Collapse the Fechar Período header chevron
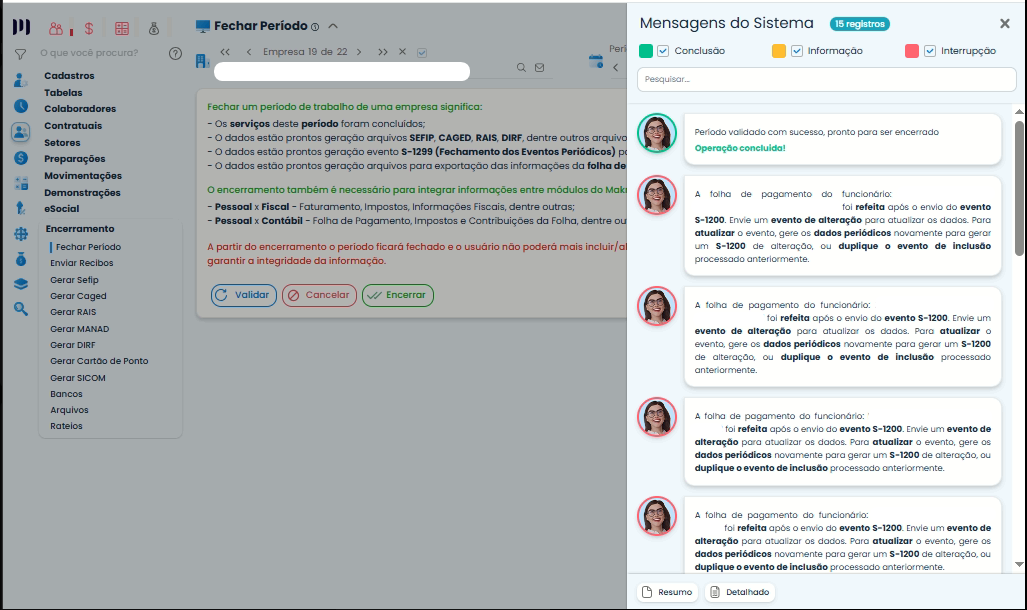1027x610 pixels. pyautogui.click(x=333, y=26)
